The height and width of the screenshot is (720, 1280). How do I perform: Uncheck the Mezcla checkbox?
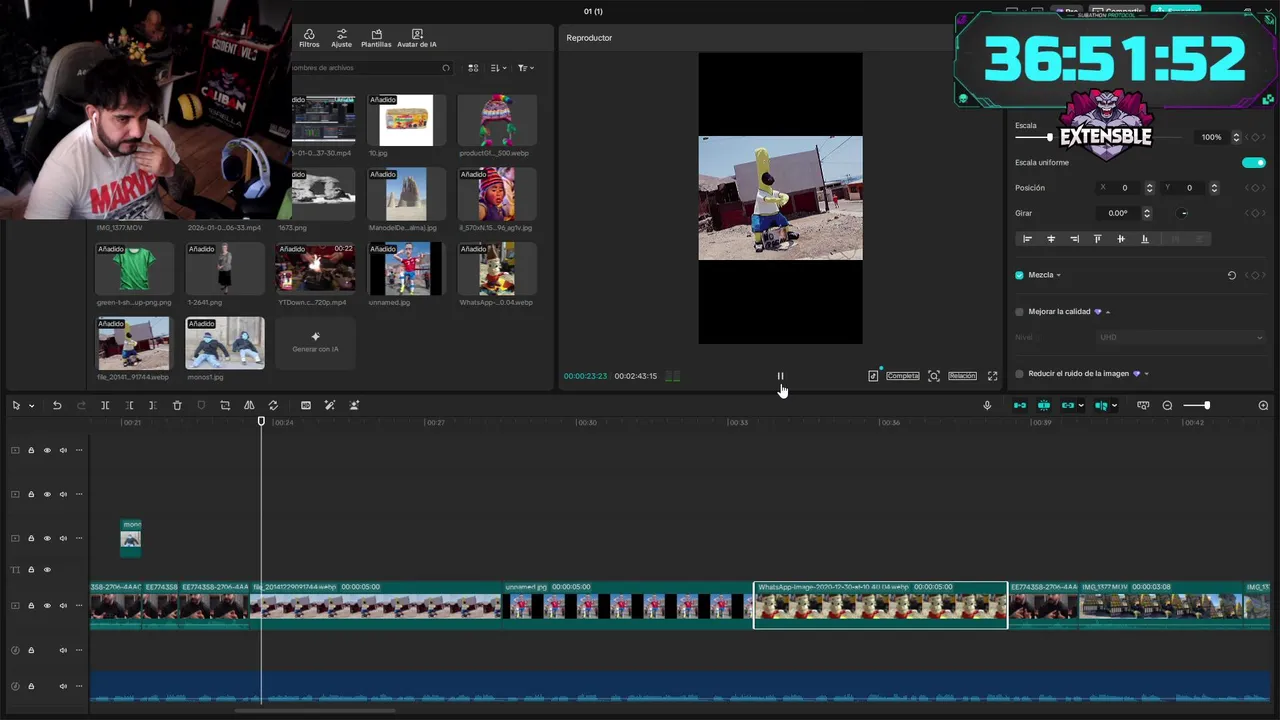[1019, 275]
